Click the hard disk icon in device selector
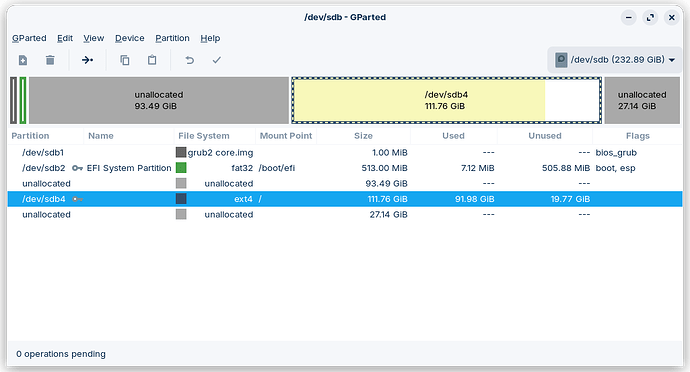Viewport: 690px width, 372px height. [561, 59]
